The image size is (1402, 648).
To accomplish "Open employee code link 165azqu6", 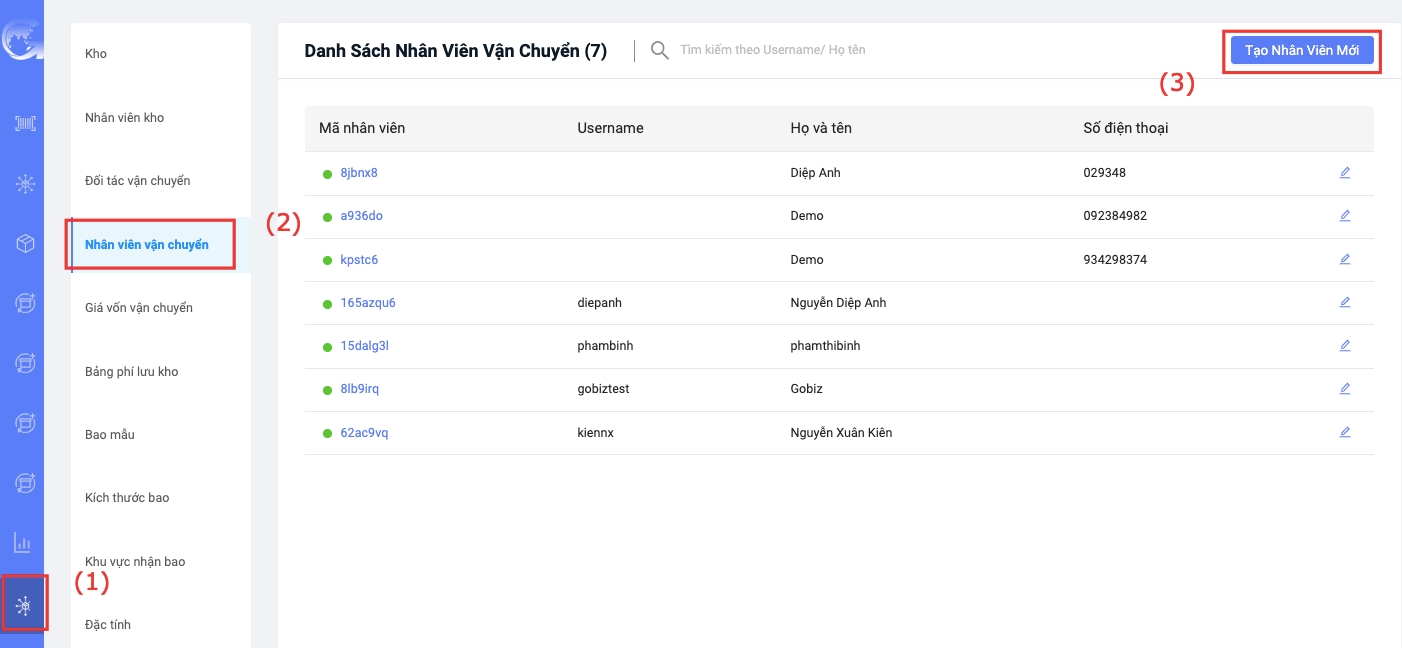I will tap(367, 303).
